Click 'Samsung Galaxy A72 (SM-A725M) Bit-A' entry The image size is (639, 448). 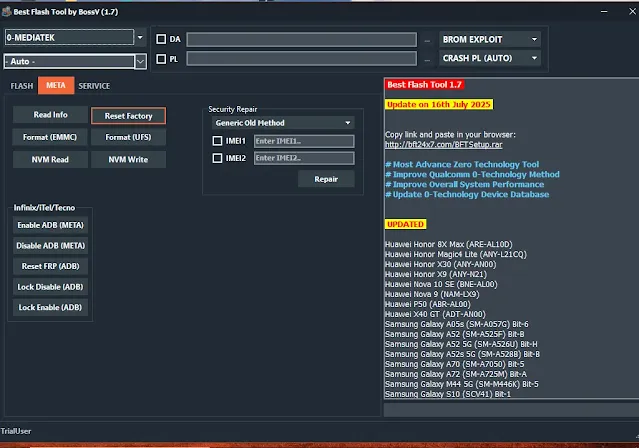(x=456, y=374)
